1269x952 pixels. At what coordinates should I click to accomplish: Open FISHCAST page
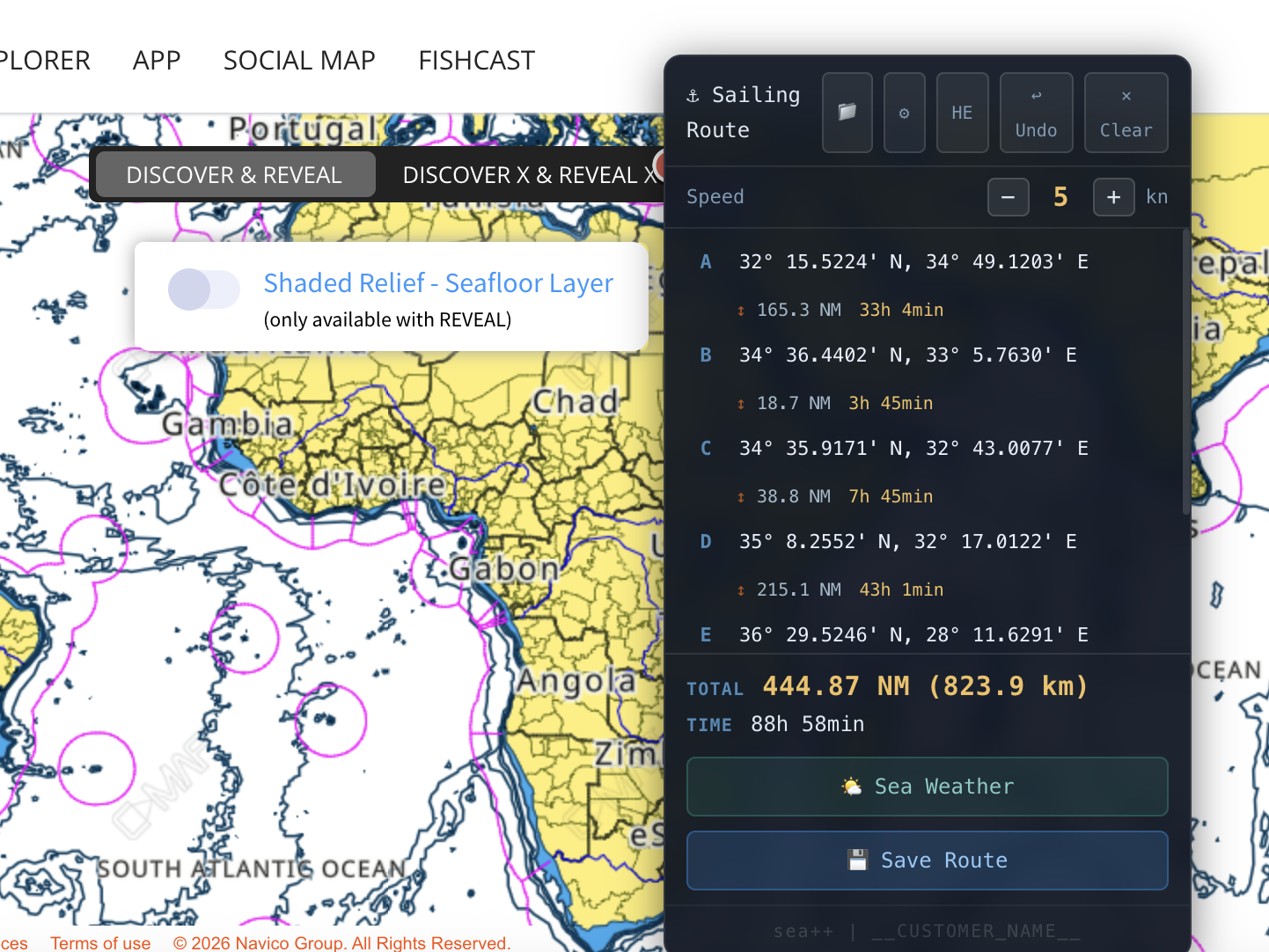pos(476,61)
